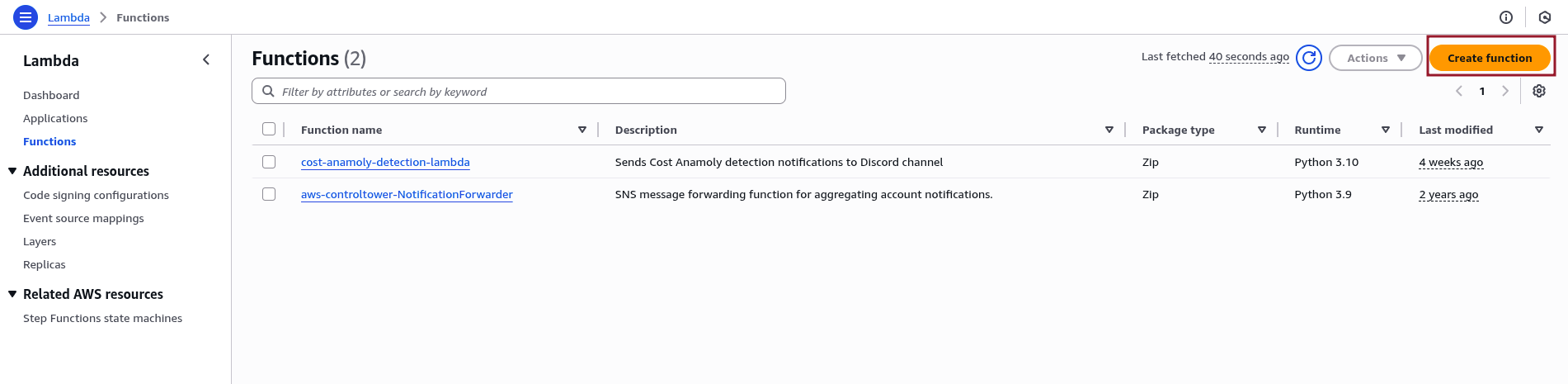Go to next page of functions

(1505, 91)
